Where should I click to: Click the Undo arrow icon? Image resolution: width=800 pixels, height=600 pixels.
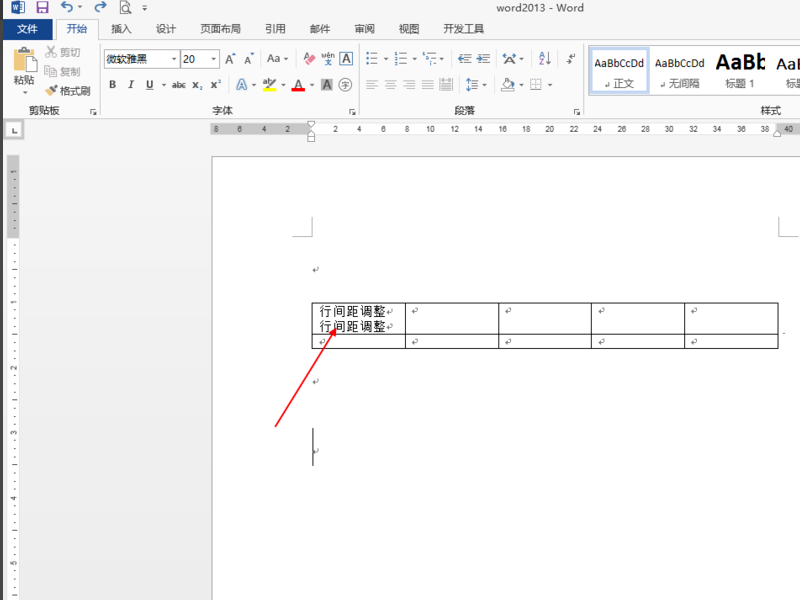pyautogui.click(x=66, y=8)
